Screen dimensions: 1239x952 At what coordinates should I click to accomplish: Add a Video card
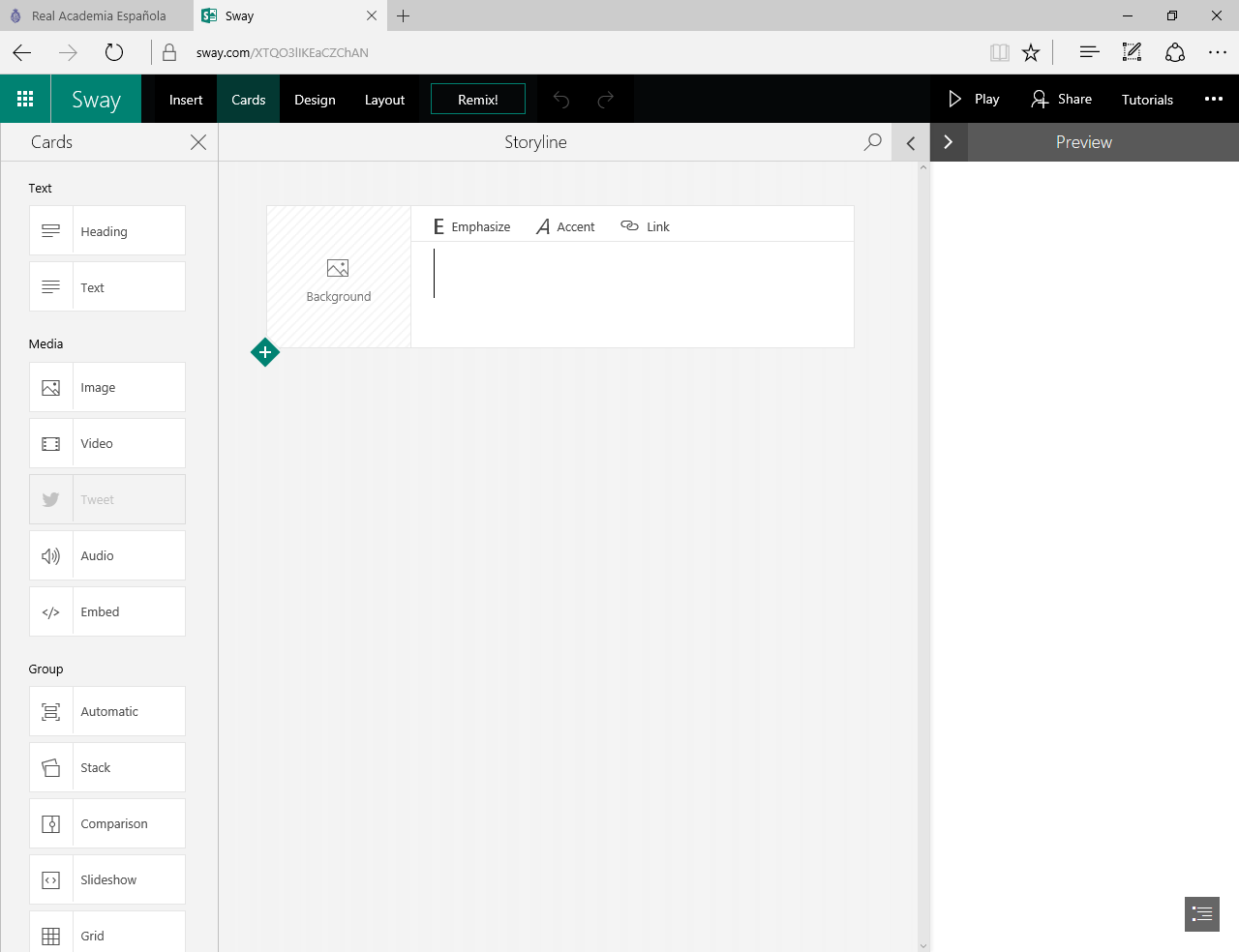(107, 443)
